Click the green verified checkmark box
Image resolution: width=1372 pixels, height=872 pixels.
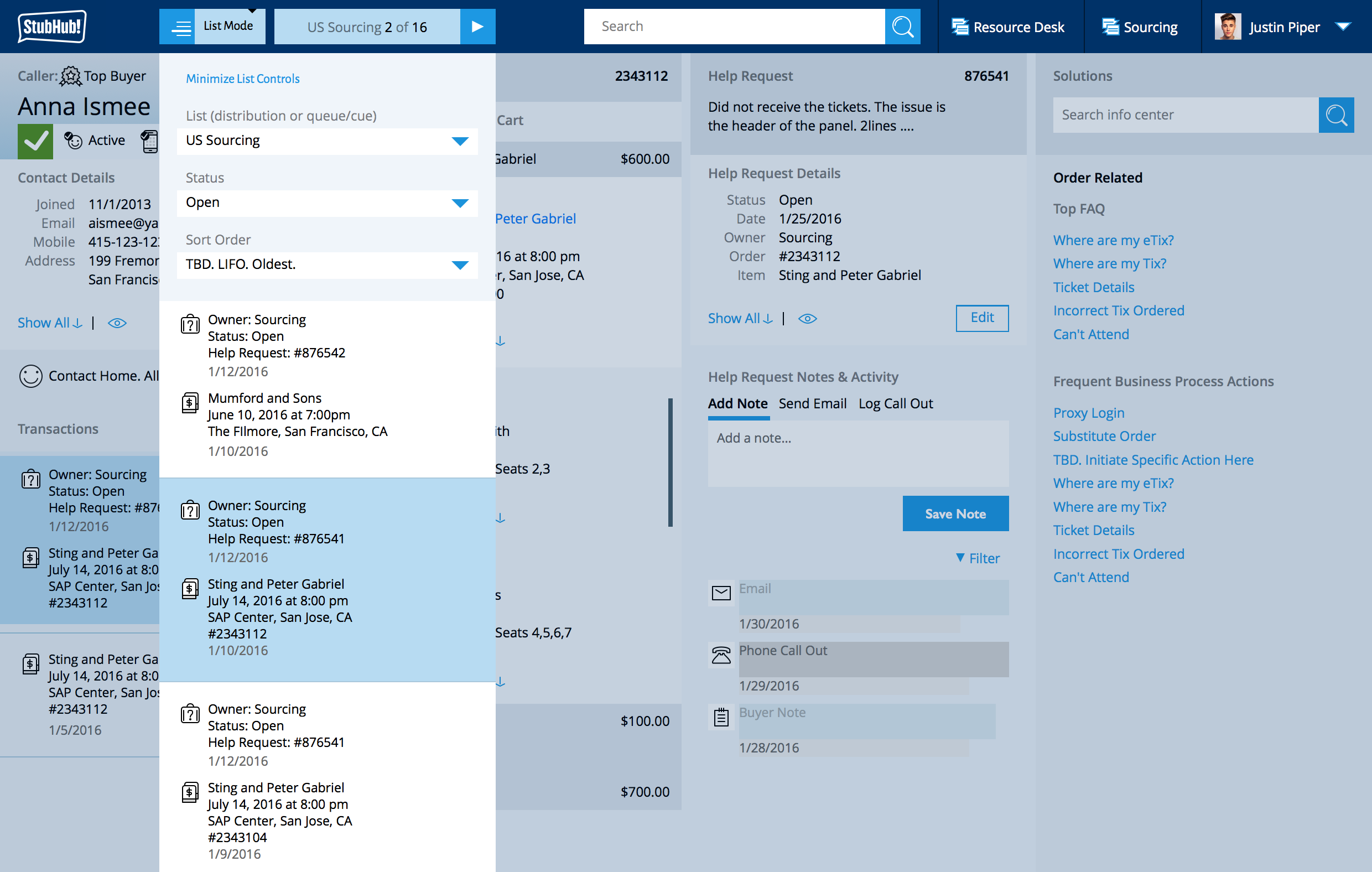click(x=35, y=141)
